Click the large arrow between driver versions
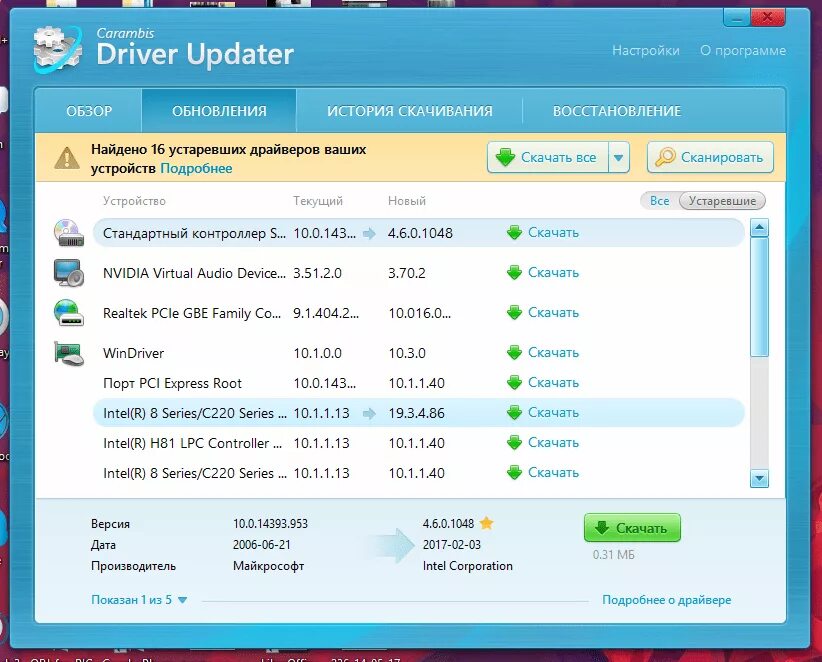822x662 pixels. [394, 545]
